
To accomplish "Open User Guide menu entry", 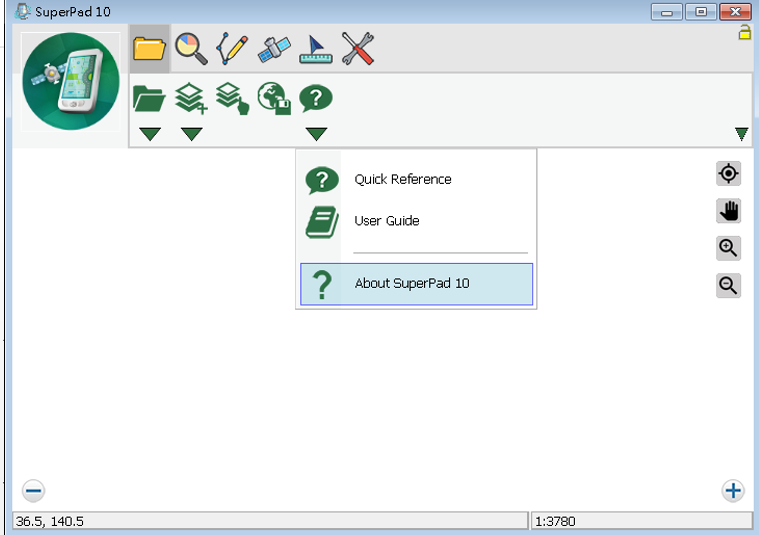I will (x=416, y=221).
